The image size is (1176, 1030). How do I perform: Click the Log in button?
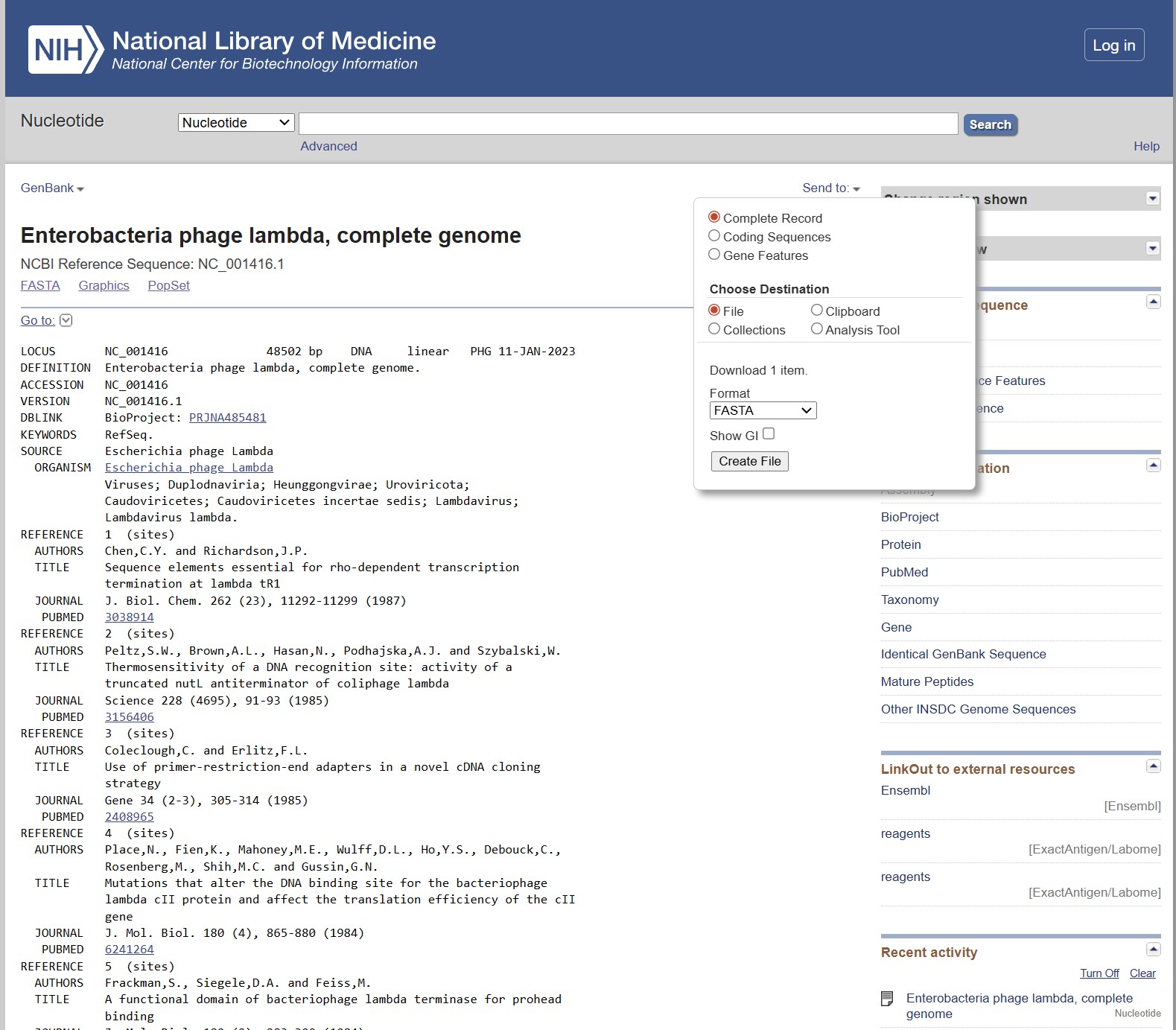tap(1114, 45)
